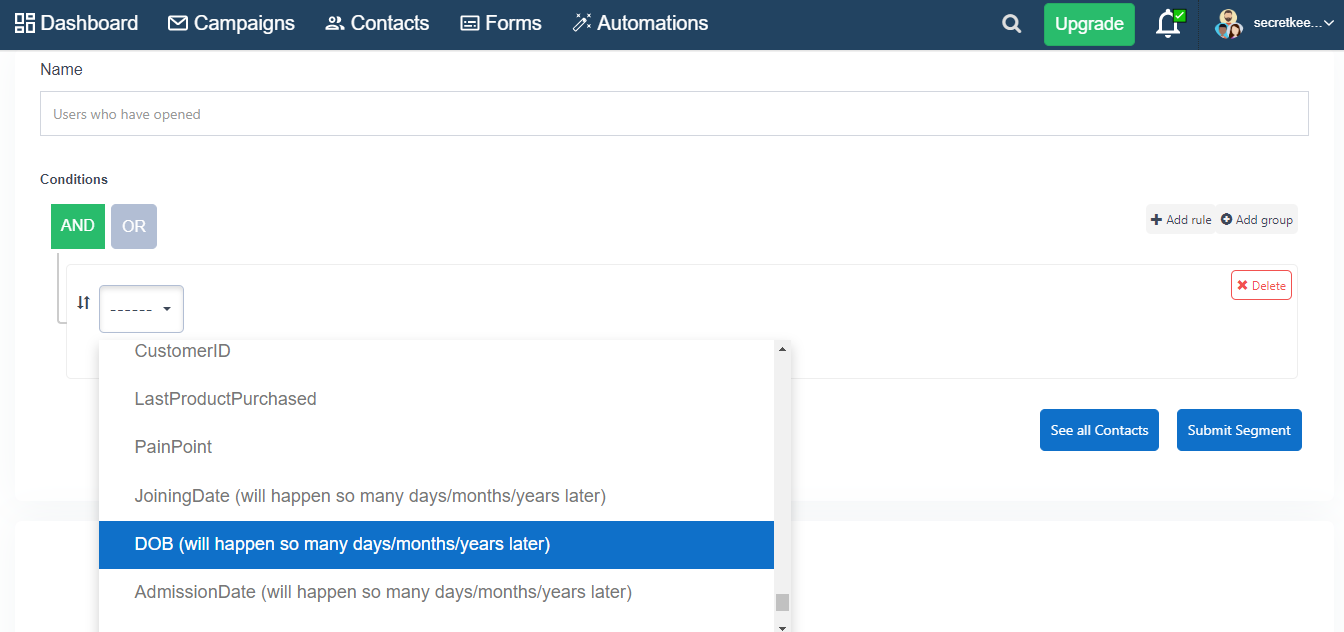Image resolution: width=1344 pixels, height=632 pixels.
Task: Click the Dashboard grid icon
Action: pyautogui.click(x=25, y=23)
